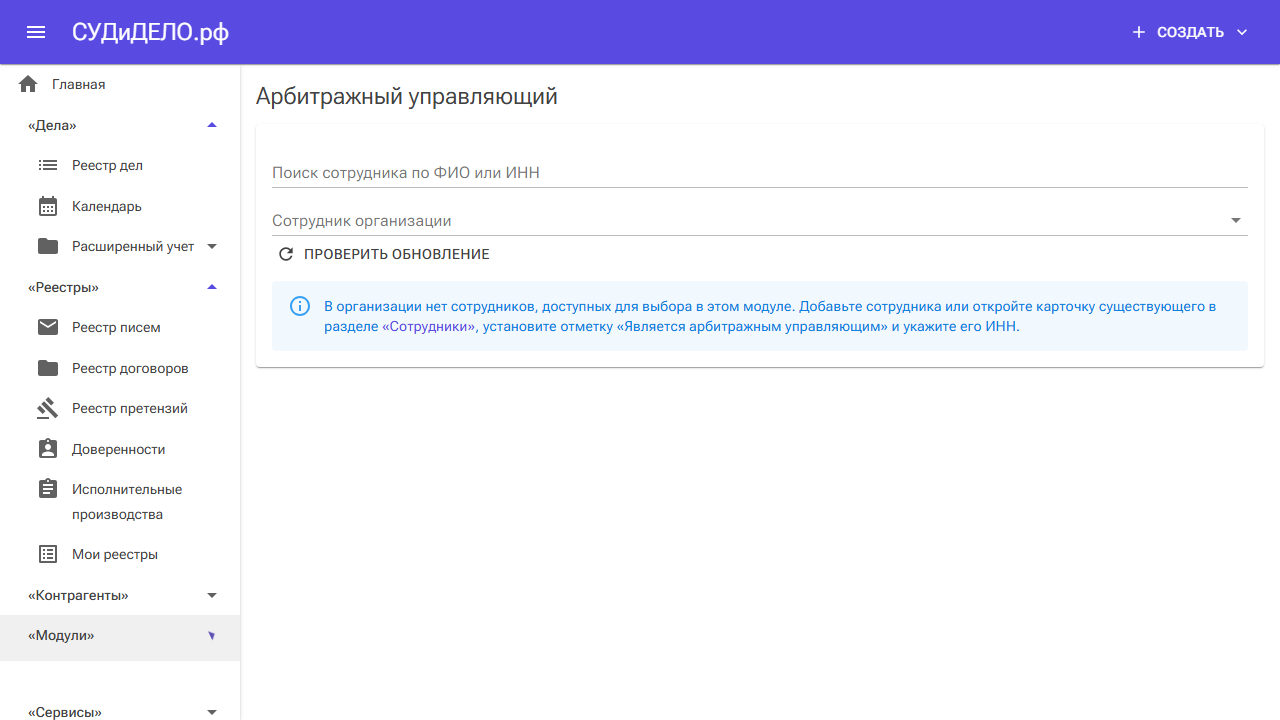This screenshot has width=1280, height=720.
Task: Click the home icon beside Главная
Action: [28, 84]
